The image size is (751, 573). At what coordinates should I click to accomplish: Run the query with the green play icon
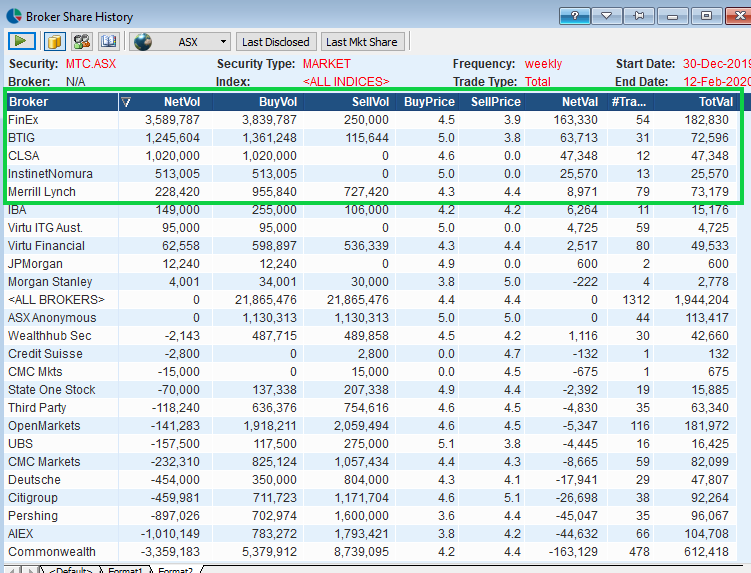(22, 41)
